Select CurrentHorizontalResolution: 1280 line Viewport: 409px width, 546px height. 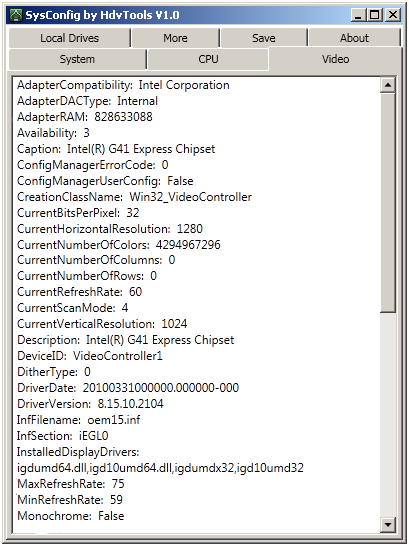pyautogui.click(x=110, y=229)
